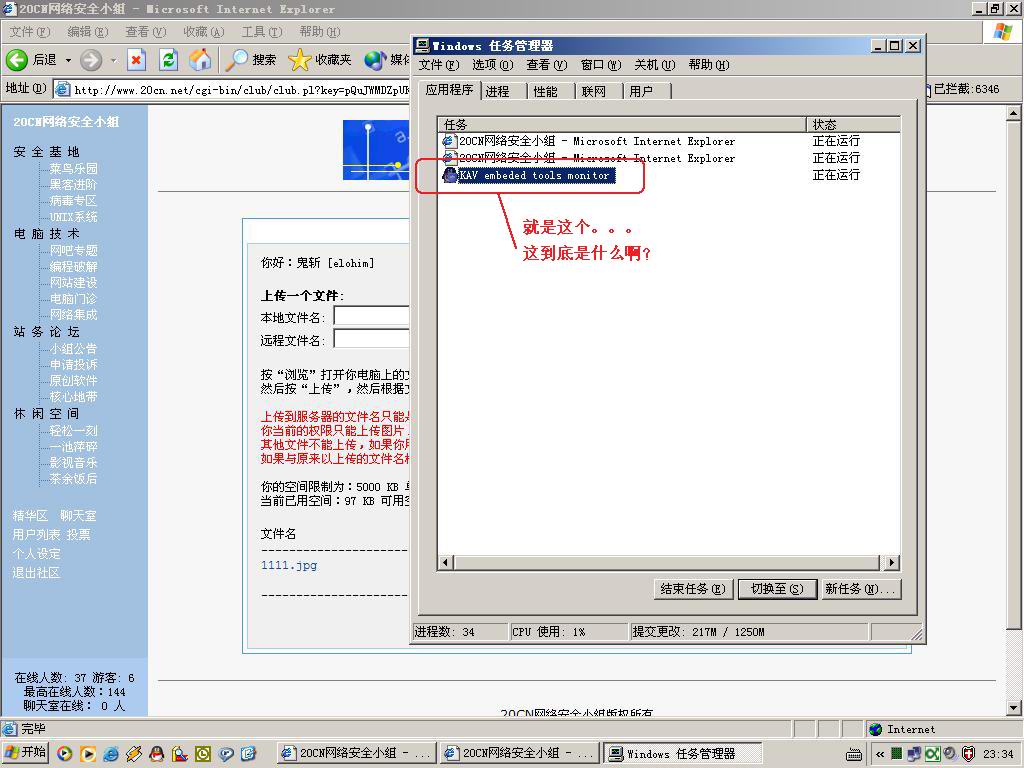1024x768 pixels.
Task: Click the task list left scroll arrow
Action: [x=446, y=562]
